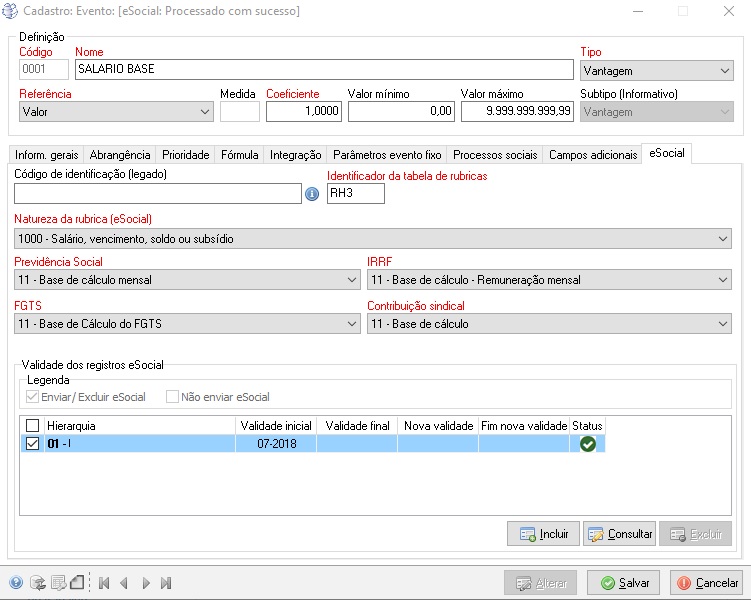Click the info icon beside Código de identificação

click(311, 194)
